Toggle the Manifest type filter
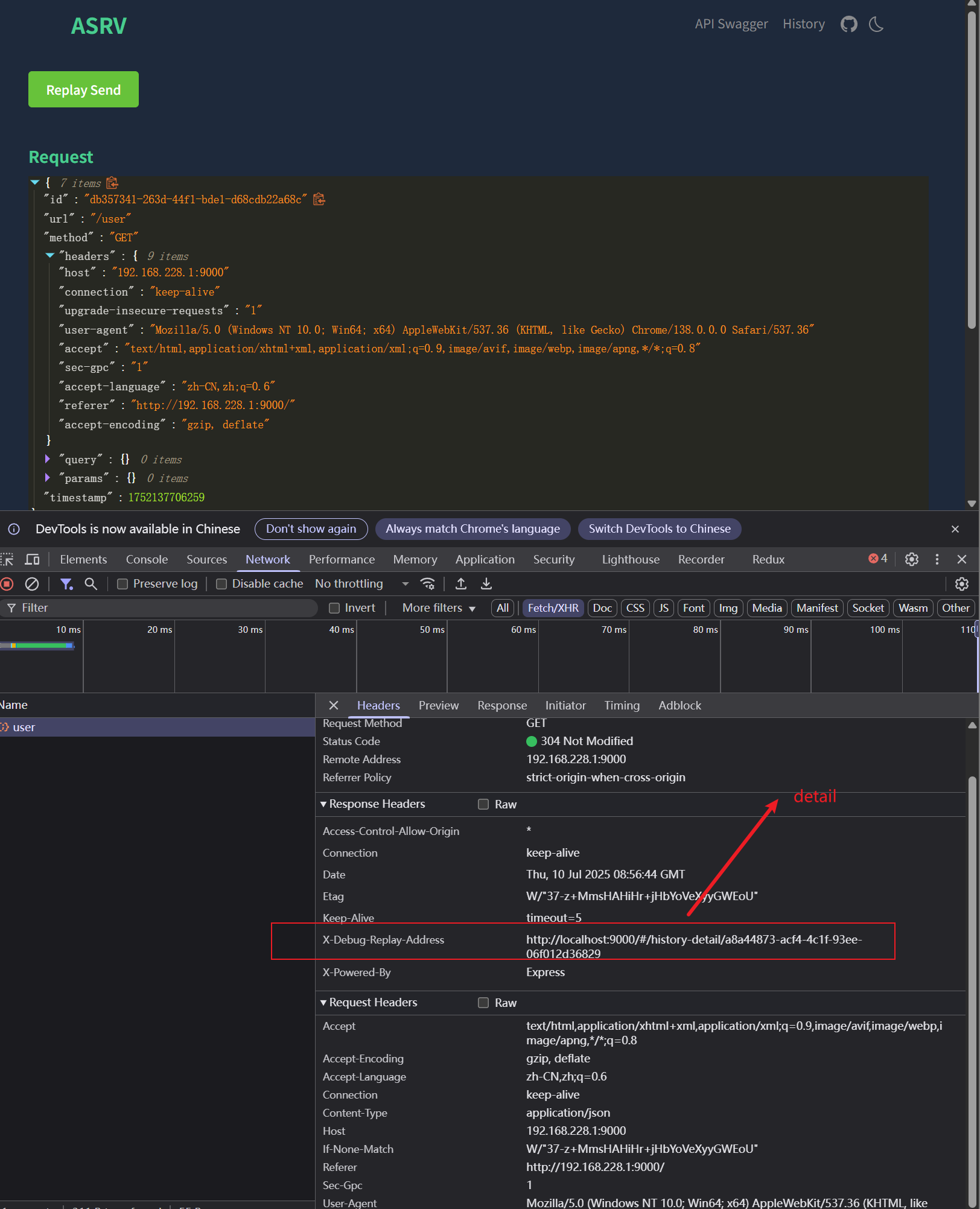Viewport: 980px width, 1209px height. 817,608
